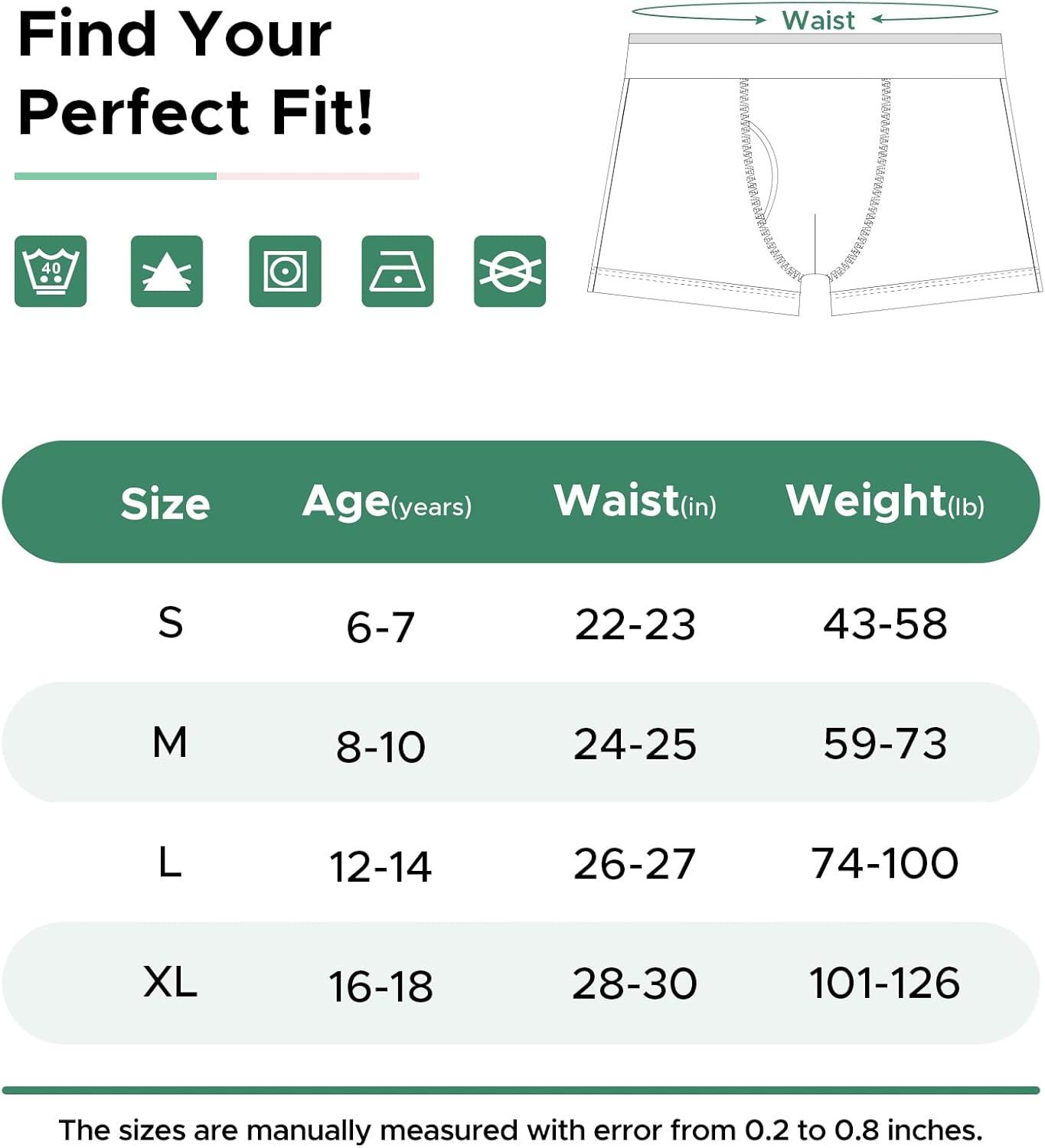This screenshot has width=1045, height=1148.
Task: Click the do-not-bleach triangle icon
Action: [167, 271]
